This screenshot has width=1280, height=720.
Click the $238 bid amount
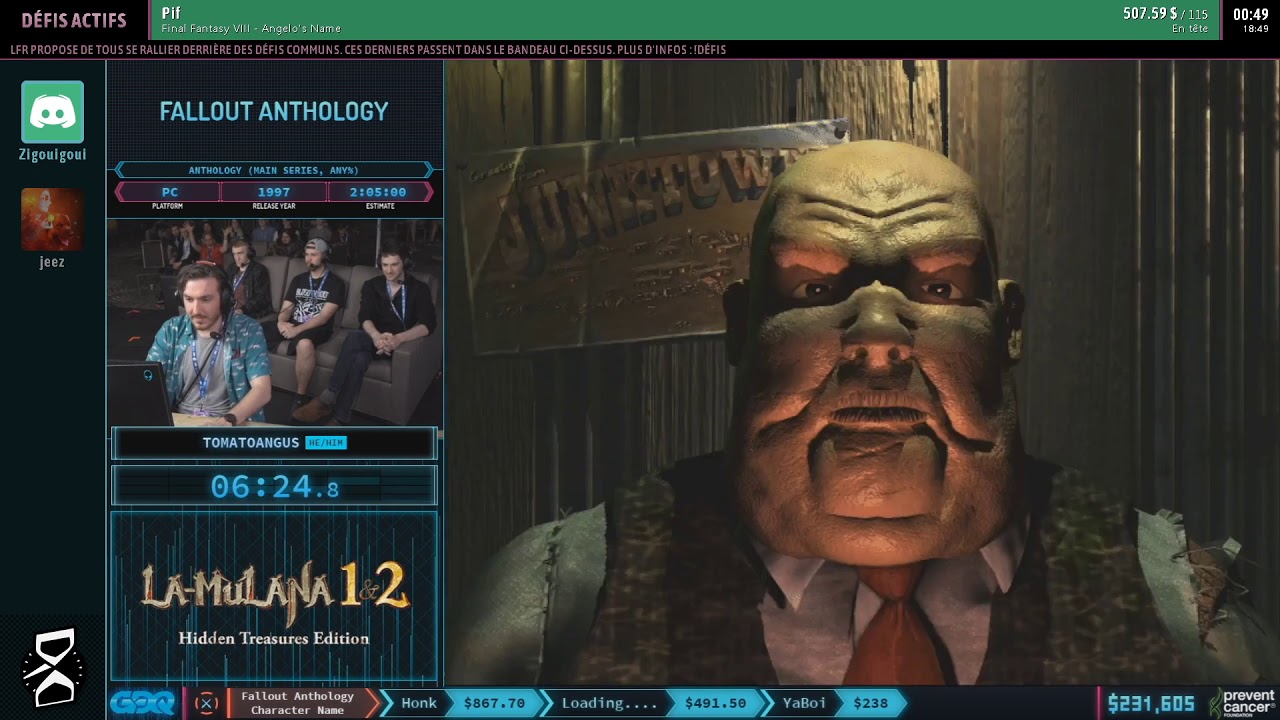(x=870, y=703)
